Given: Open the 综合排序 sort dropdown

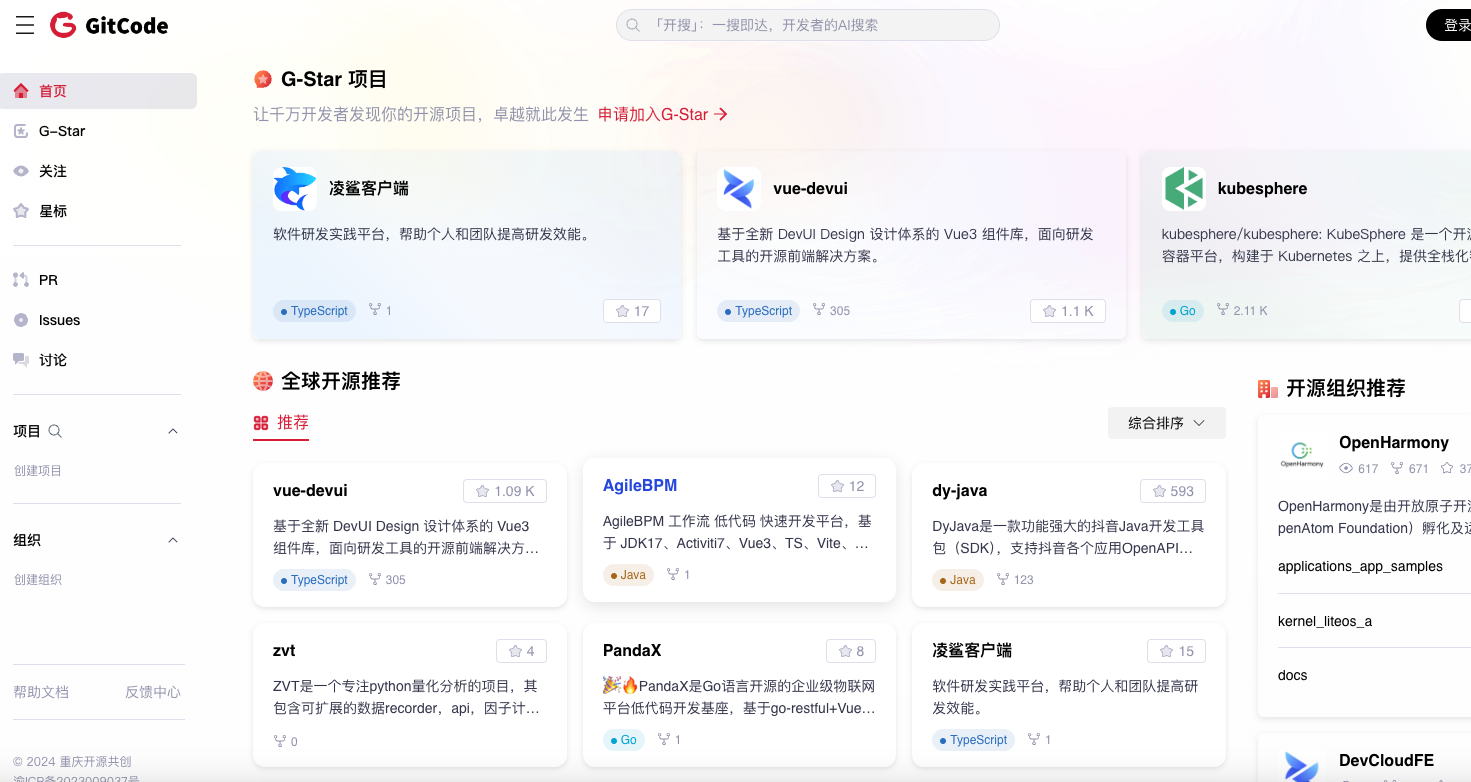Looking at the screenshot, I should point(1166,423).
